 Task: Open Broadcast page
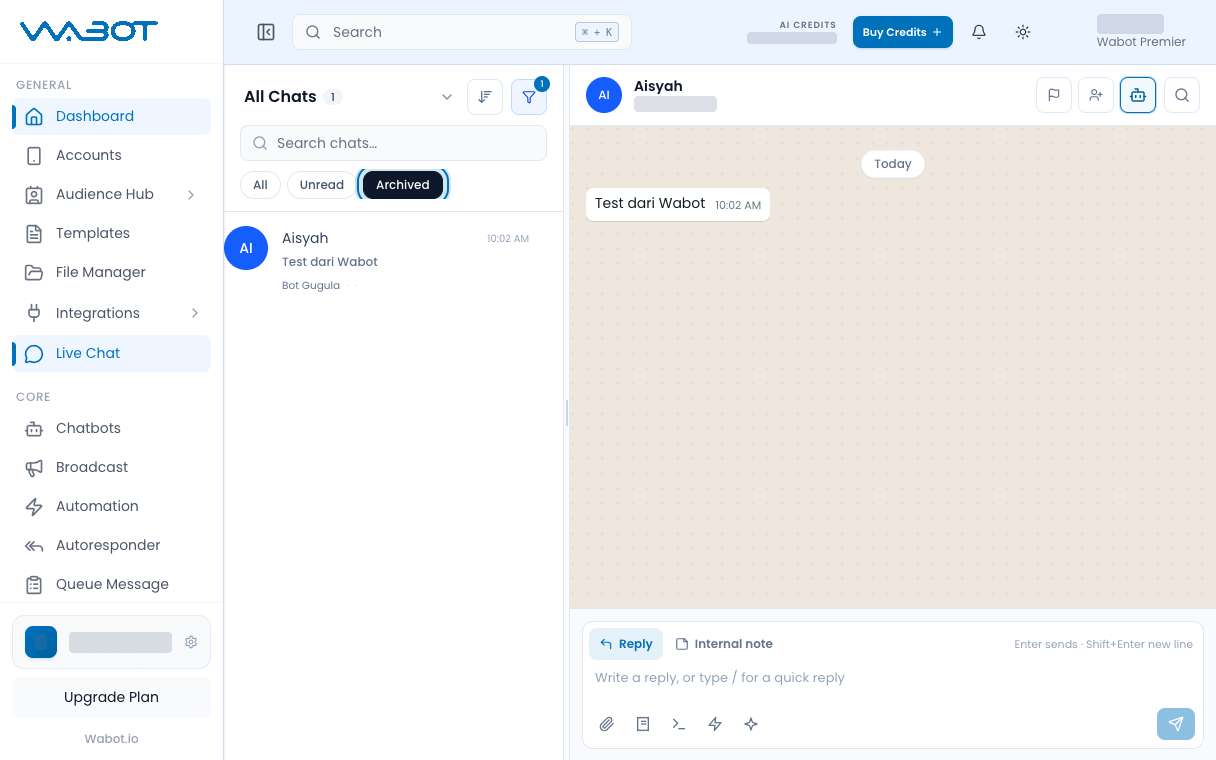click(x=112, y=467)
